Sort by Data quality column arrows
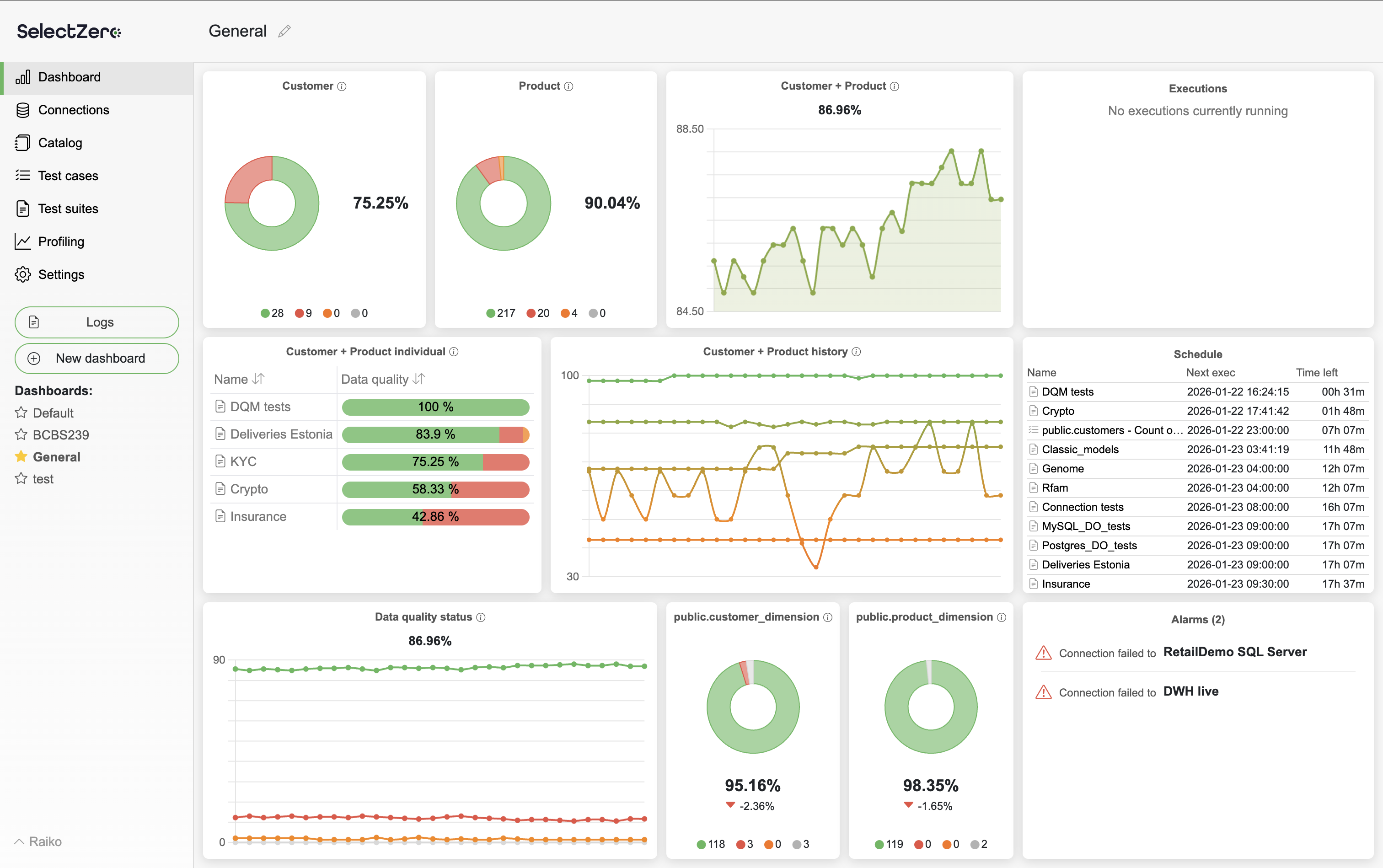This screenshot has width=1383, height=868. click(x=419, y=379)
